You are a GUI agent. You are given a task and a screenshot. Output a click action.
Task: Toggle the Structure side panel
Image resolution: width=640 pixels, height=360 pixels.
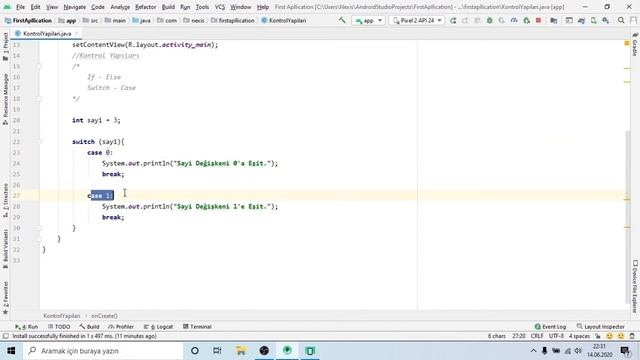pyautogui.click(x=5, y=200)
